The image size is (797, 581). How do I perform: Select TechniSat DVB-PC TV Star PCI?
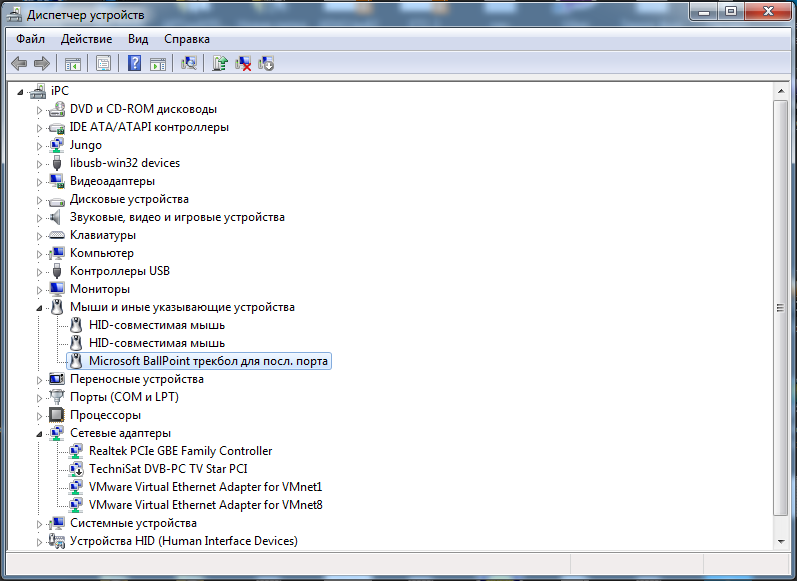point(168,469)
